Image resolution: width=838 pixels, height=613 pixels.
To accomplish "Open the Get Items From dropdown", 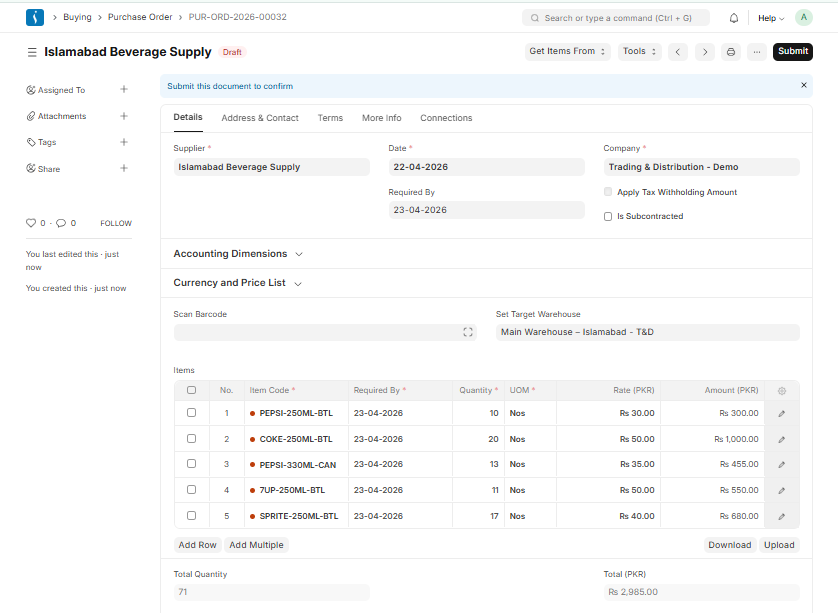I will pos(567,51).
